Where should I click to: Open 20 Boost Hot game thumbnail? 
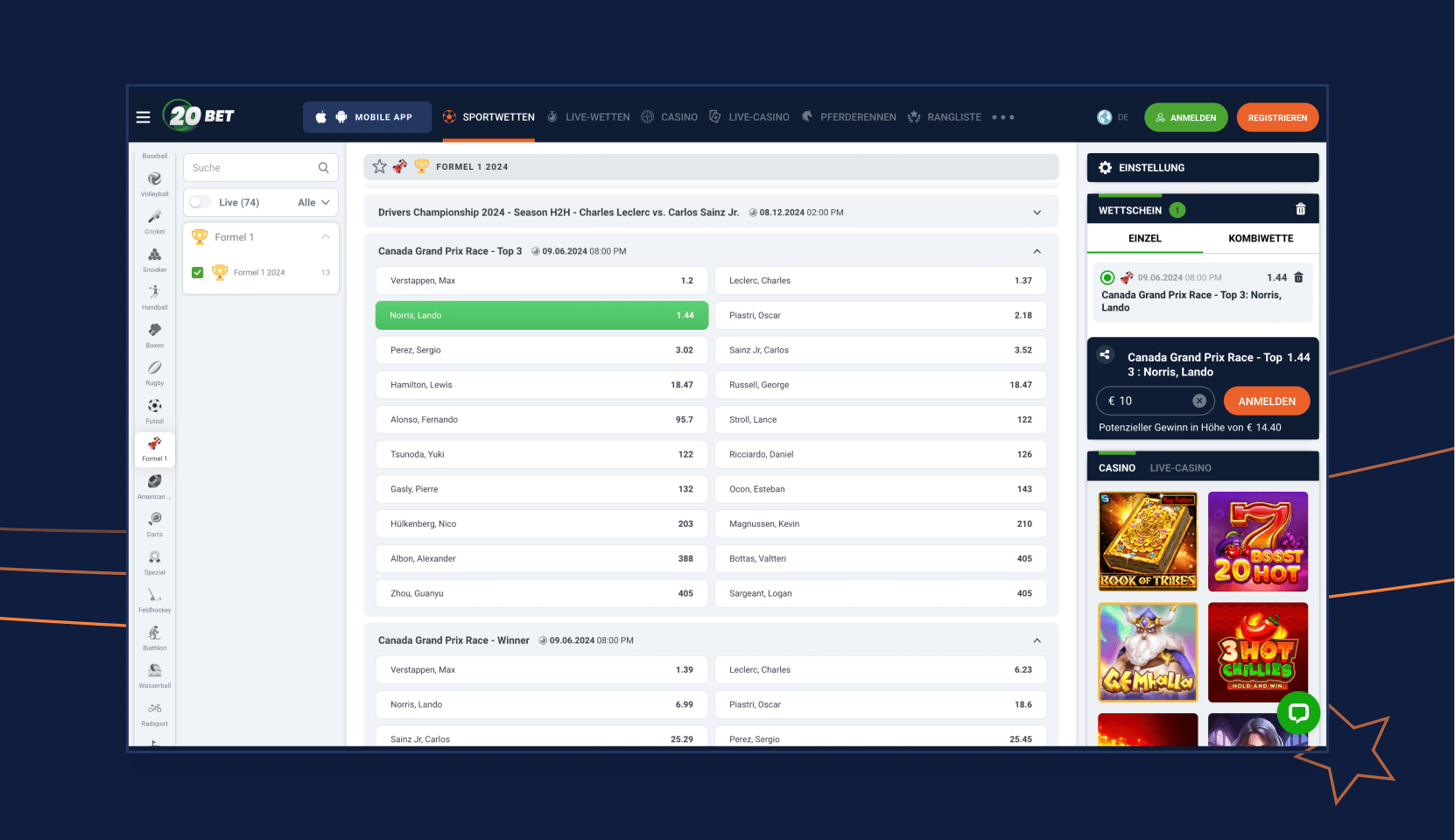[x=1258, y=542]
